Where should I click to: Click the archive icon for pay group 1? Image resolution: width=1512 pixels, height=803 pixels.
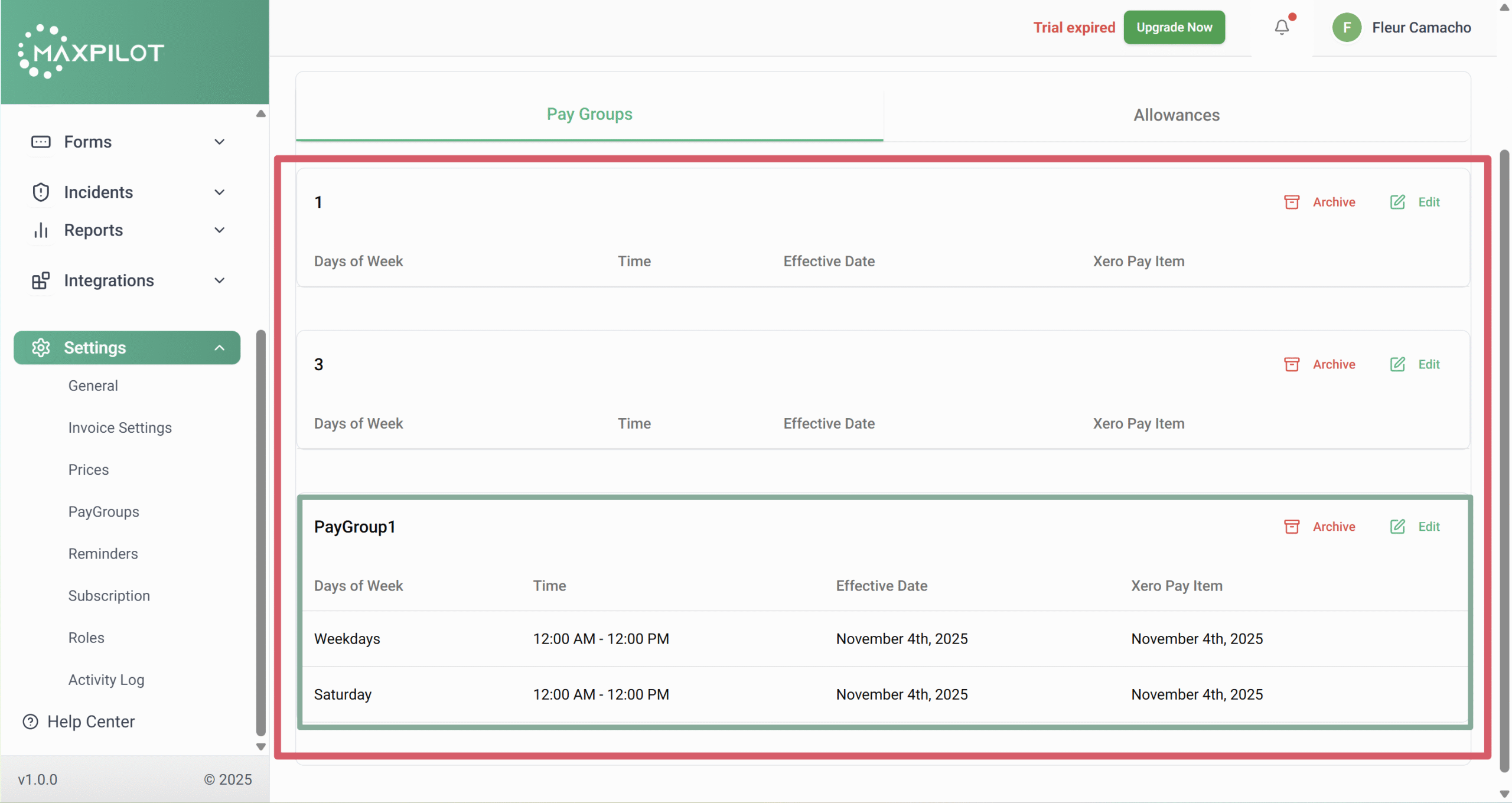pyautogui.click(x=1292, y=202)
